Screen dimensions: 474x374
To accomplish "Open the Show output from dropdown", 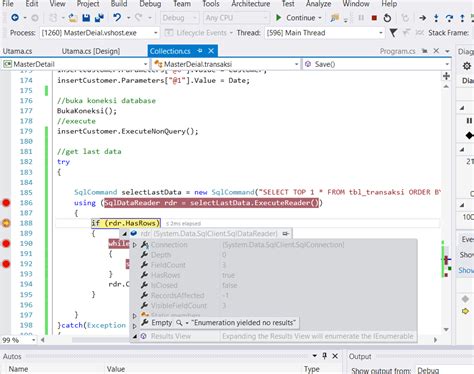I will pyautogui.click(x=444, y=370).
